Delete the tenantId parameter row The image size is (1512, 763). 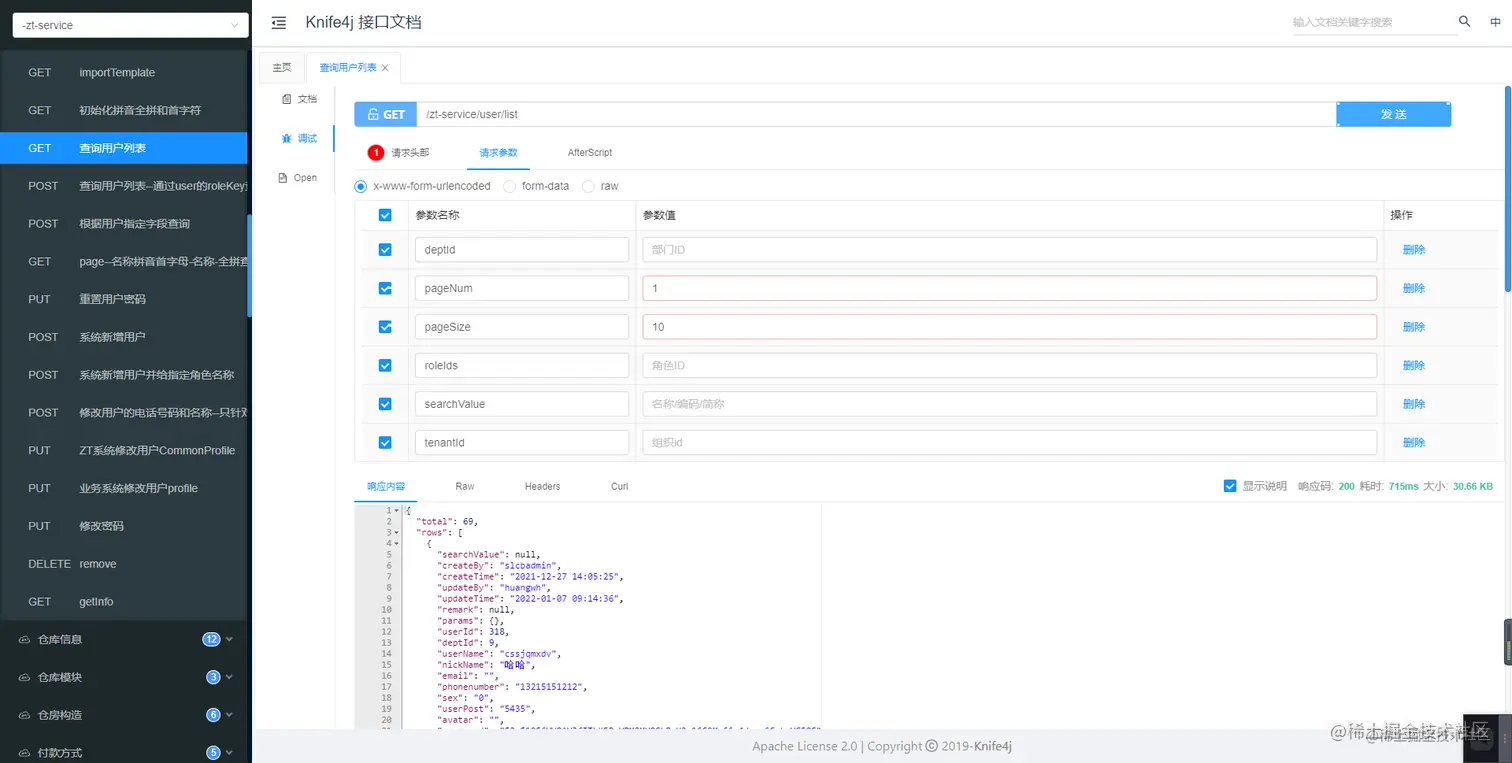pyautogui.click(x=1414, y=442)
